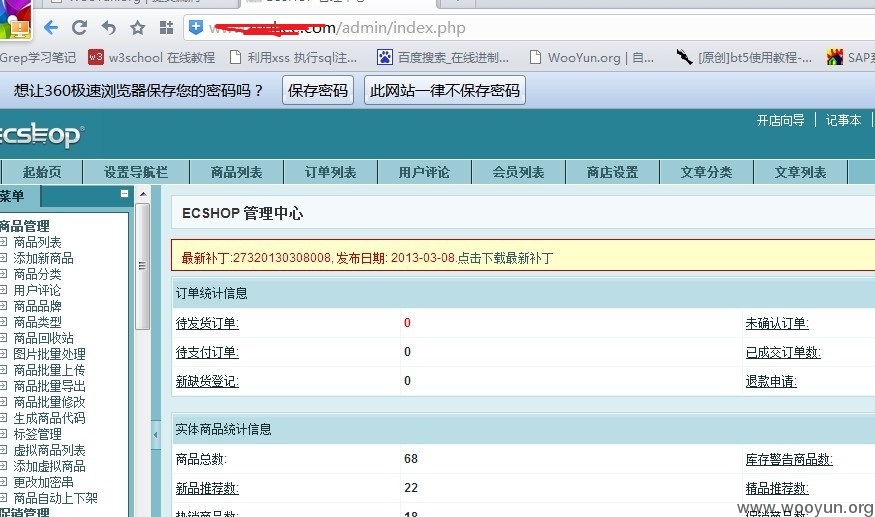Open 用户评论 in sidebar menu
The image size is (875, 517).
pos(37,290)
